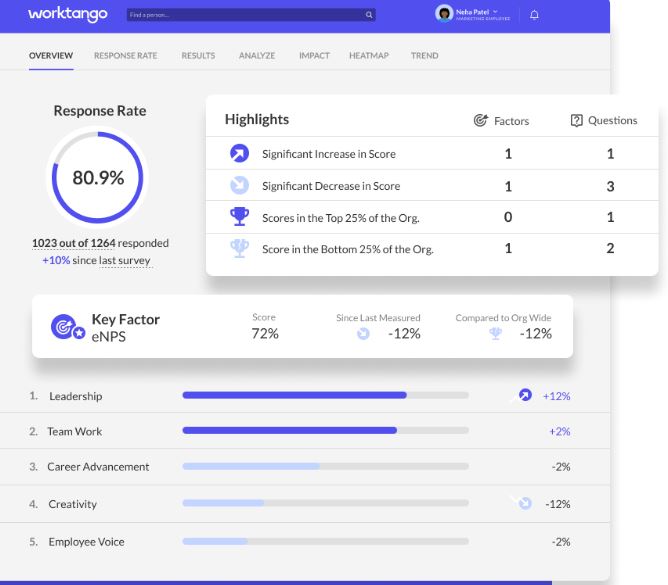Click the Employee Voice score bar
This screenshot has height=585, width=668.
[325, 541]
